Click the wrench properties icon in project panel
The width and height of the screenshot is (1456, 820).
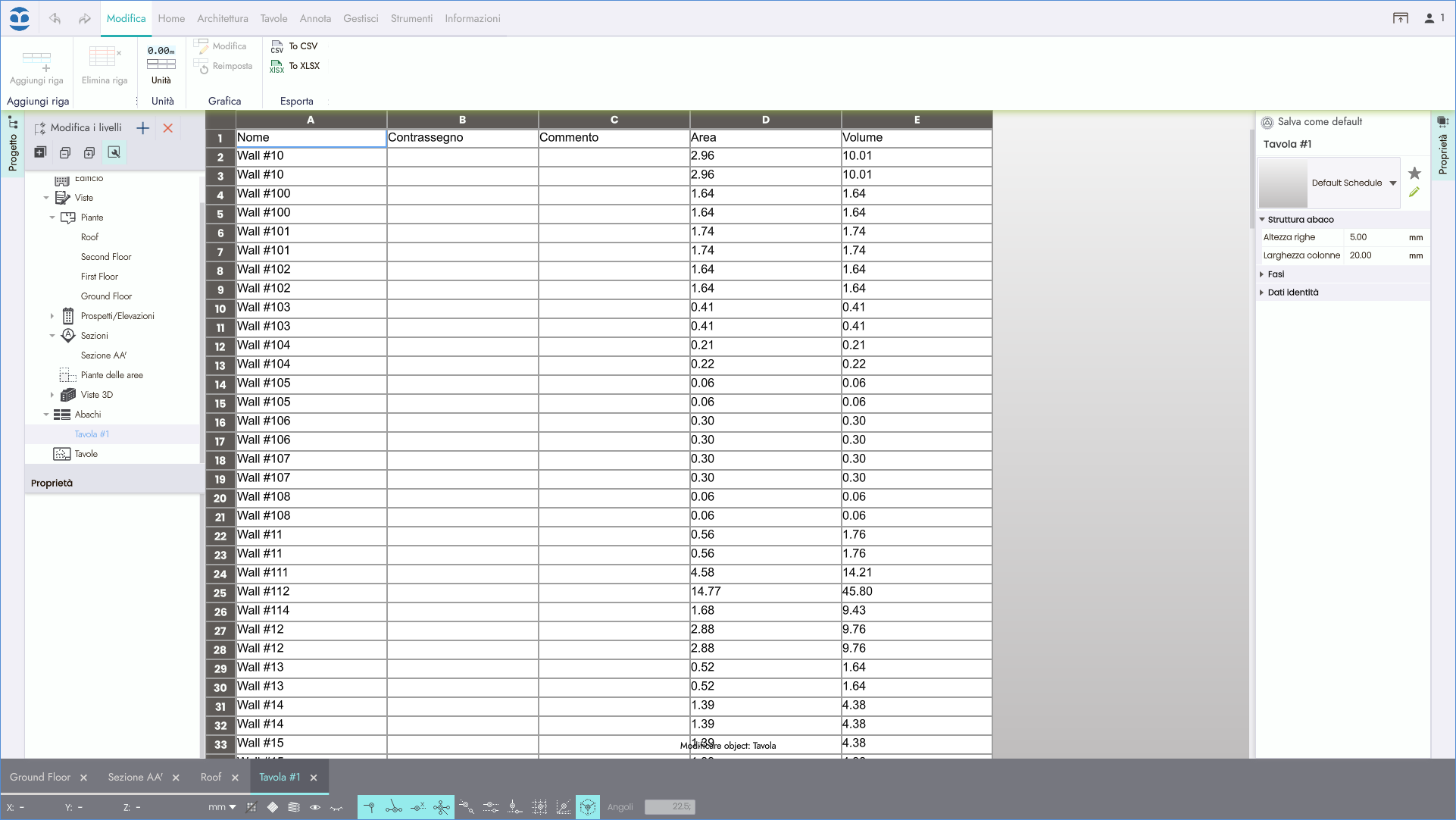(114, 153)
